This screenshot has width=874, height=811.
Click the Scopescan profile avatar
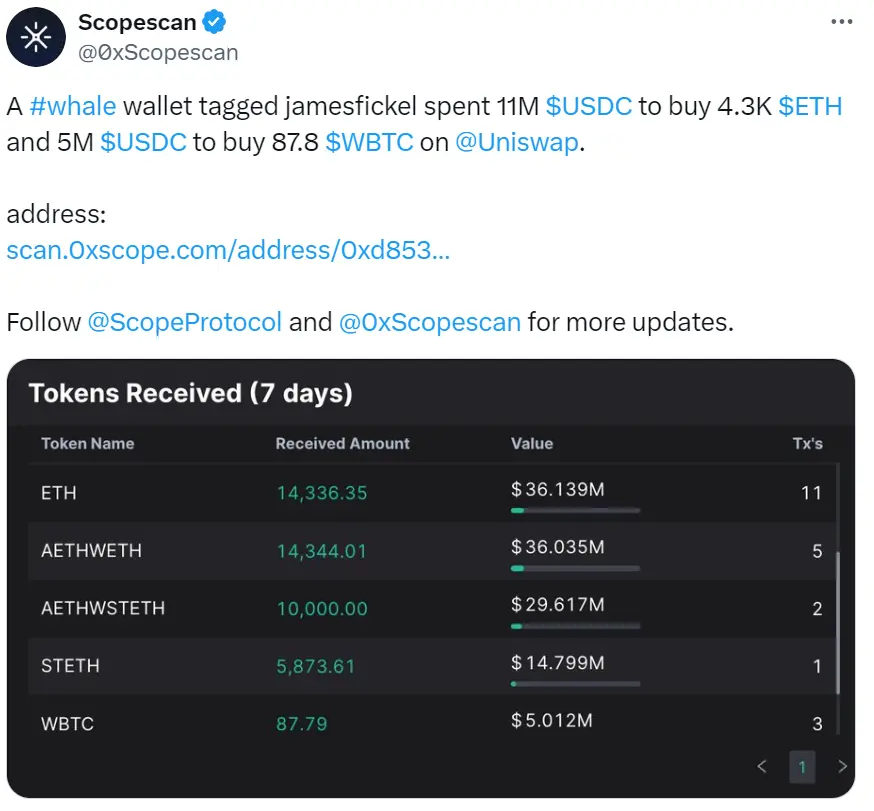(35, 37)
